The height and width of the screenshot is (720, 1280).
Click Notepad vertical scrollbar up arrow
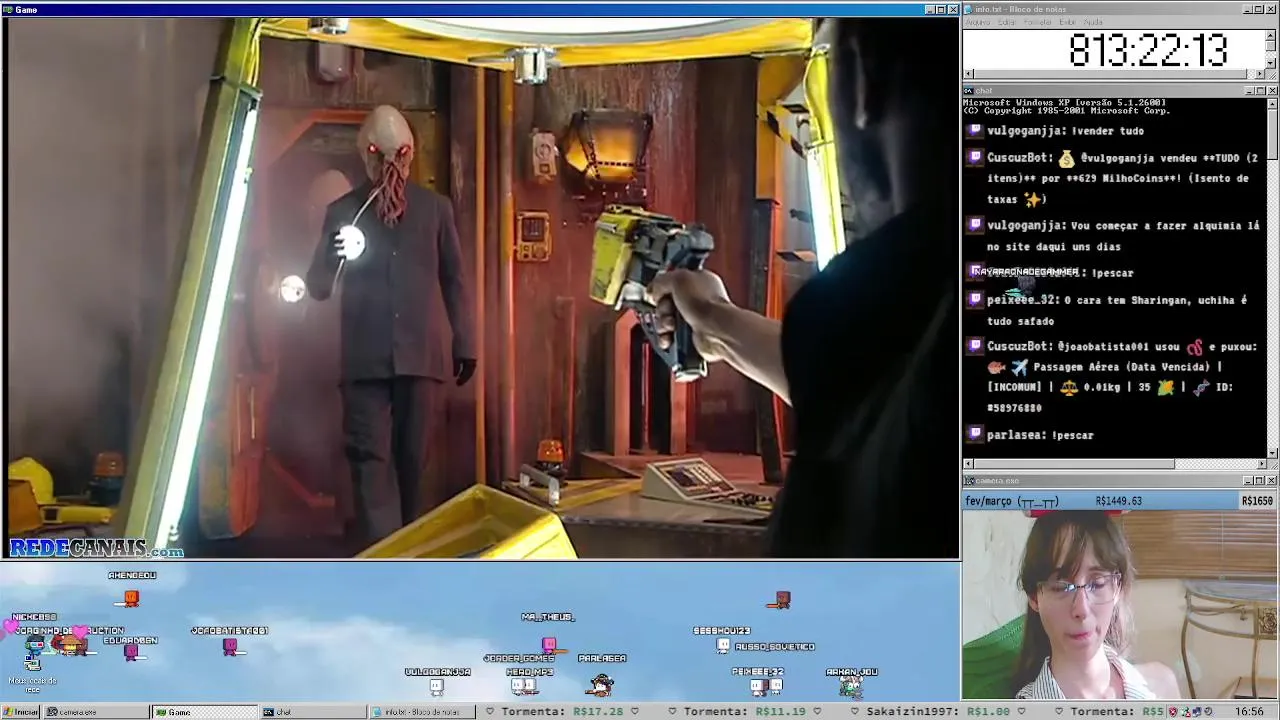tap(1271, 35)
